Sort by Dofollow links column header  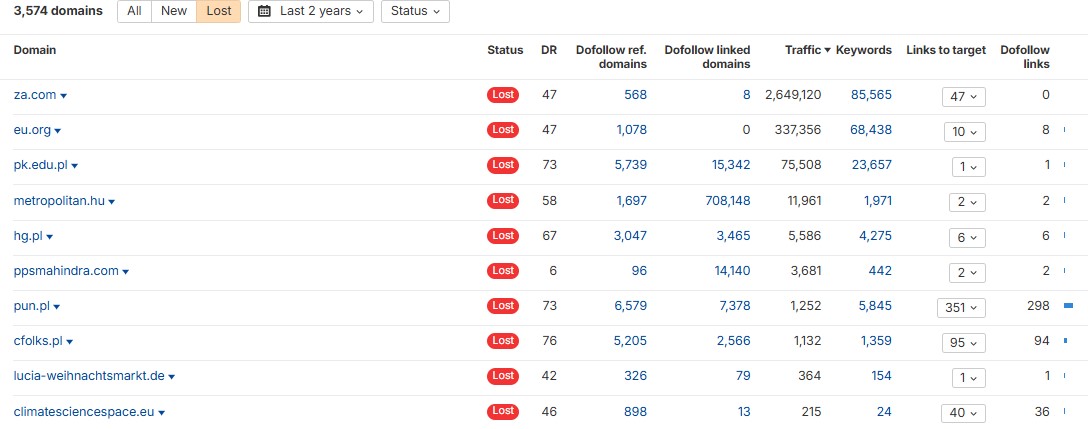(1025, 57)
